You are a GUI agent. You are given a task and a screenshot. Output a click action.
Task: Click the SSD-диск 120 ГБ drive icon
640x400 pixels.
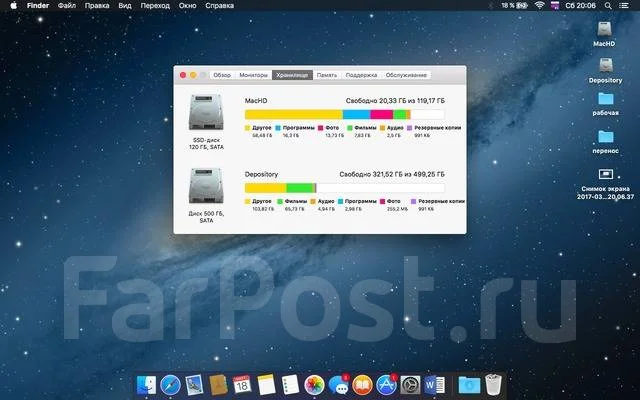pos(206,112)
